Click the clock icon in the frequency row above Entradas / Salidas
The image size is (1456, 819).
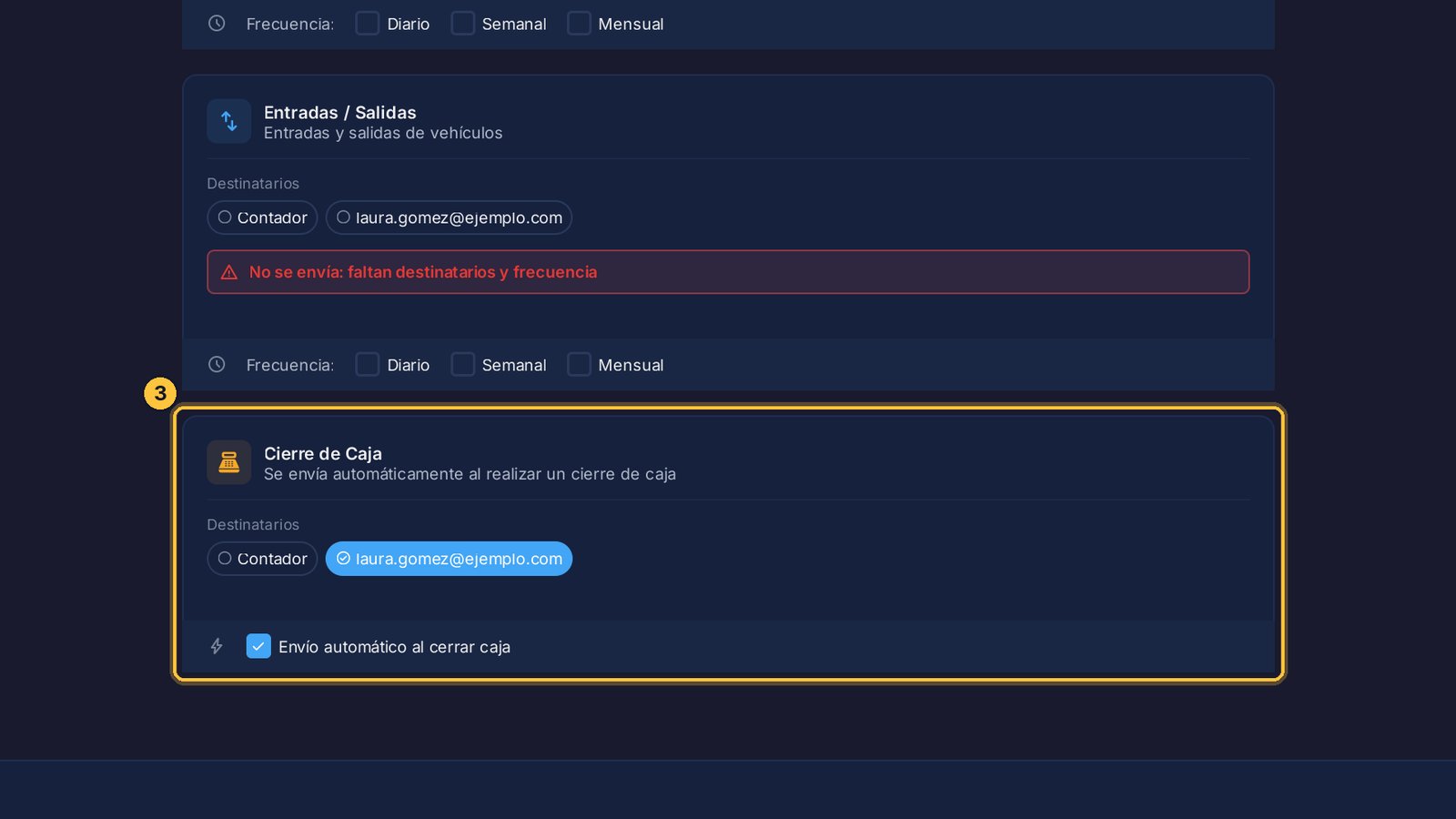pyautogui.click(x=217, y=24)
